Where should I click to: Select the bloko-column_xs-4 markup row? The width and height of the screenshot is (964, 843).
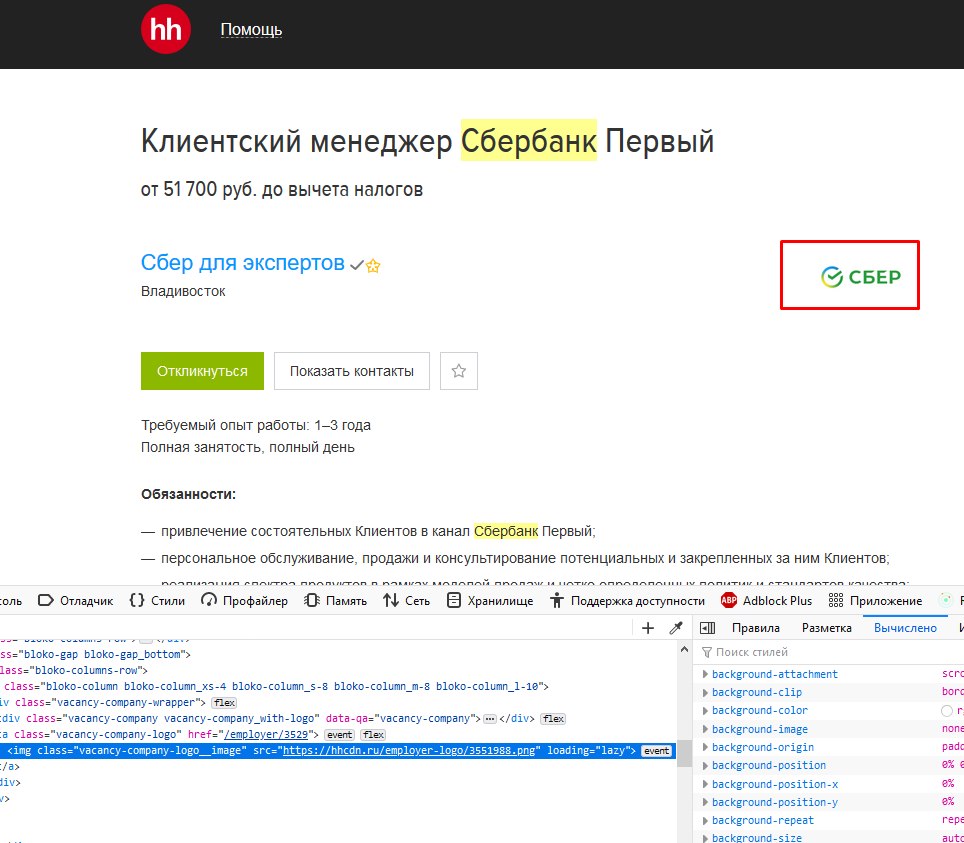pyautogui.click(x=338, y=686)
